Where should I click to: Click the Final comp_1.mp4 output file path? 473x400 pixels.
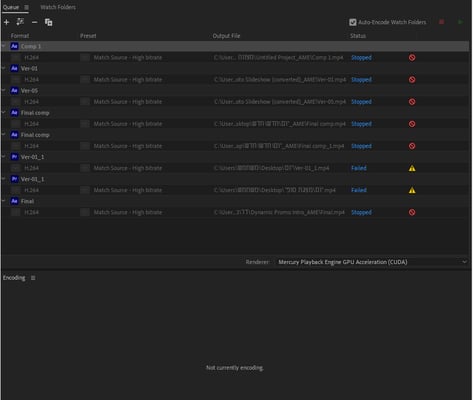point(279,146)
